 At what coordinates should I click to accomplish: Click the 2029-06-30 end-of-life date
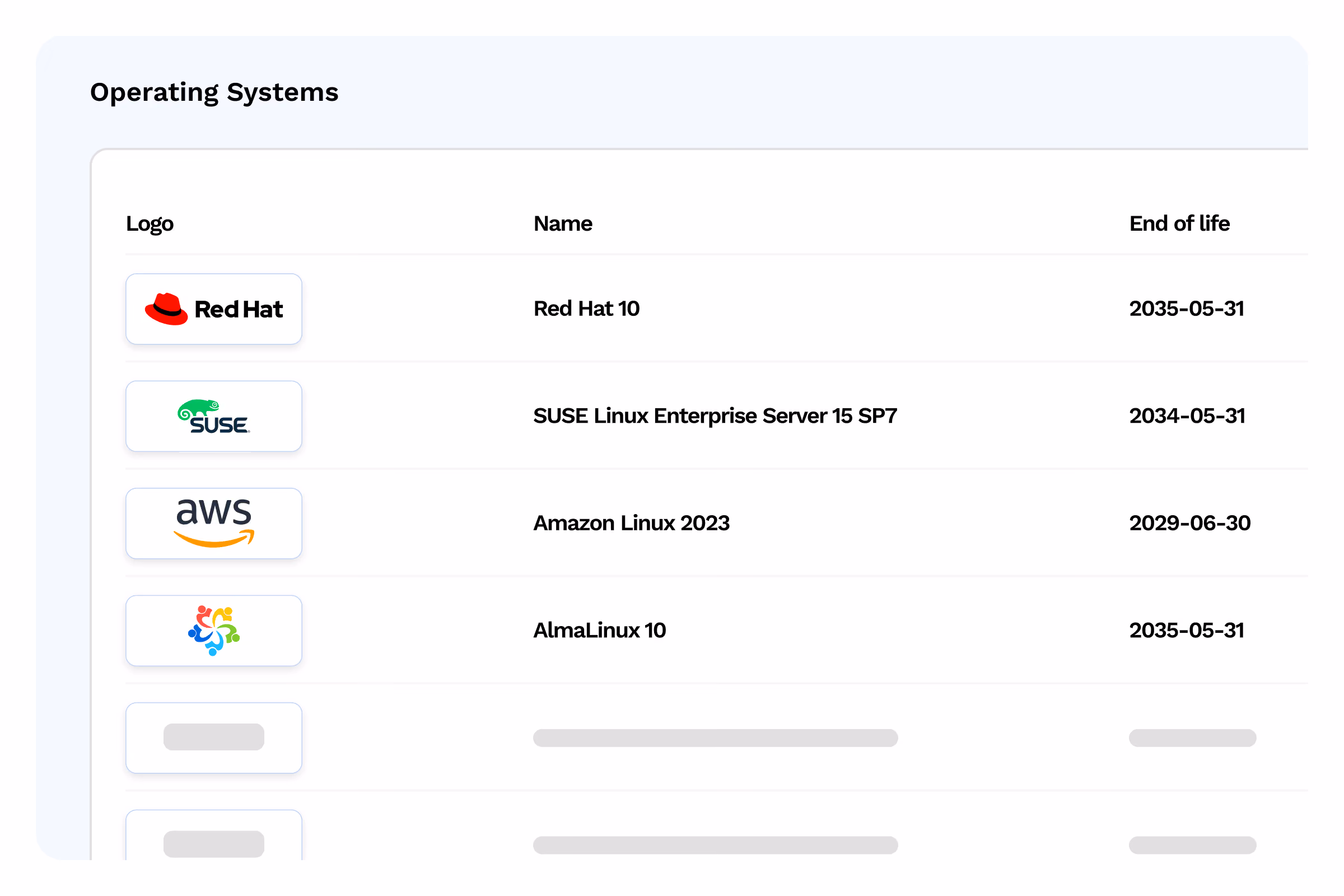pos(1189,523)
